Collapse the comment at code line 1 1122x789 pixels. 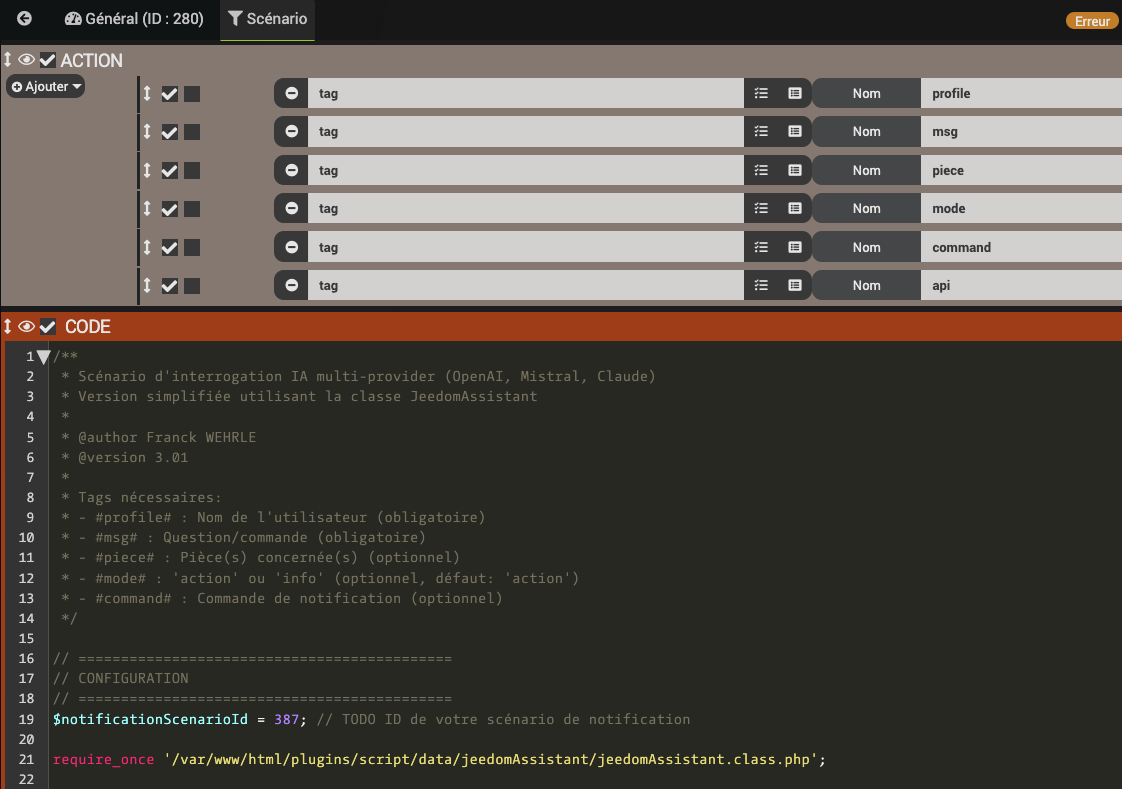tap(43, 357)
